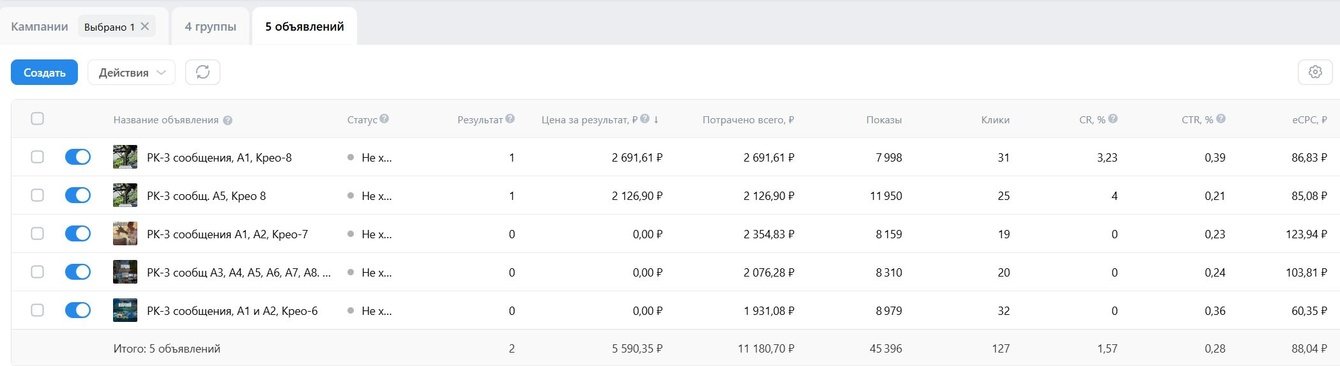Click sort arrow in Цена за результат column
The image size is (1340, 366).
[656, 119]
